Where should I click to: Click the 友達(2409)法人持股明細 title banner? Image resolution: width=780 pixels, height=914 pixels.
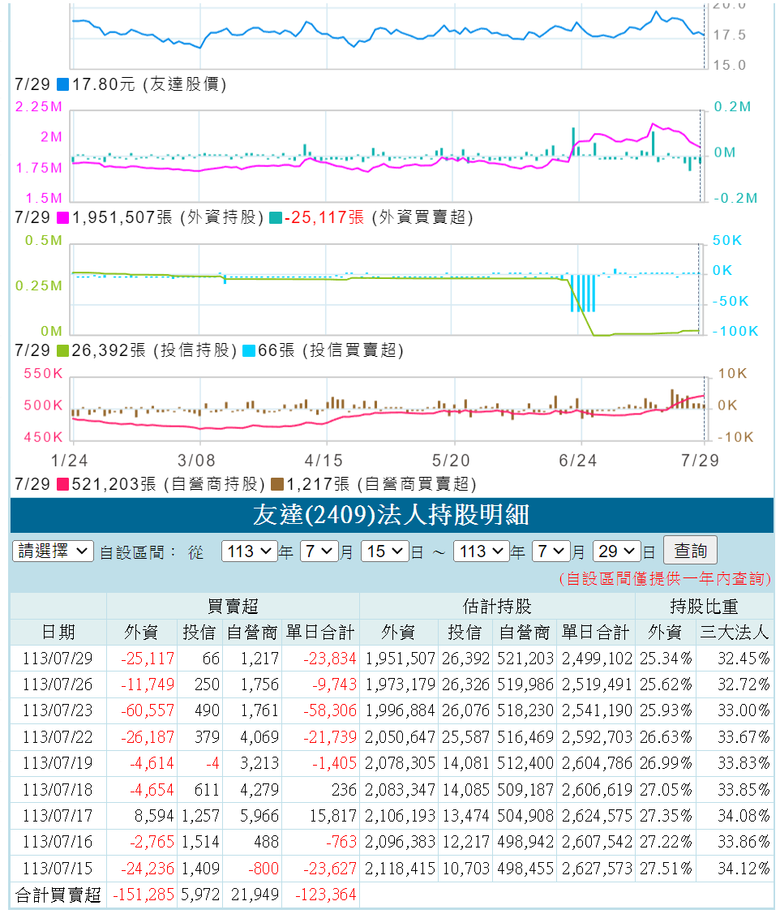(x=391, y=515)
